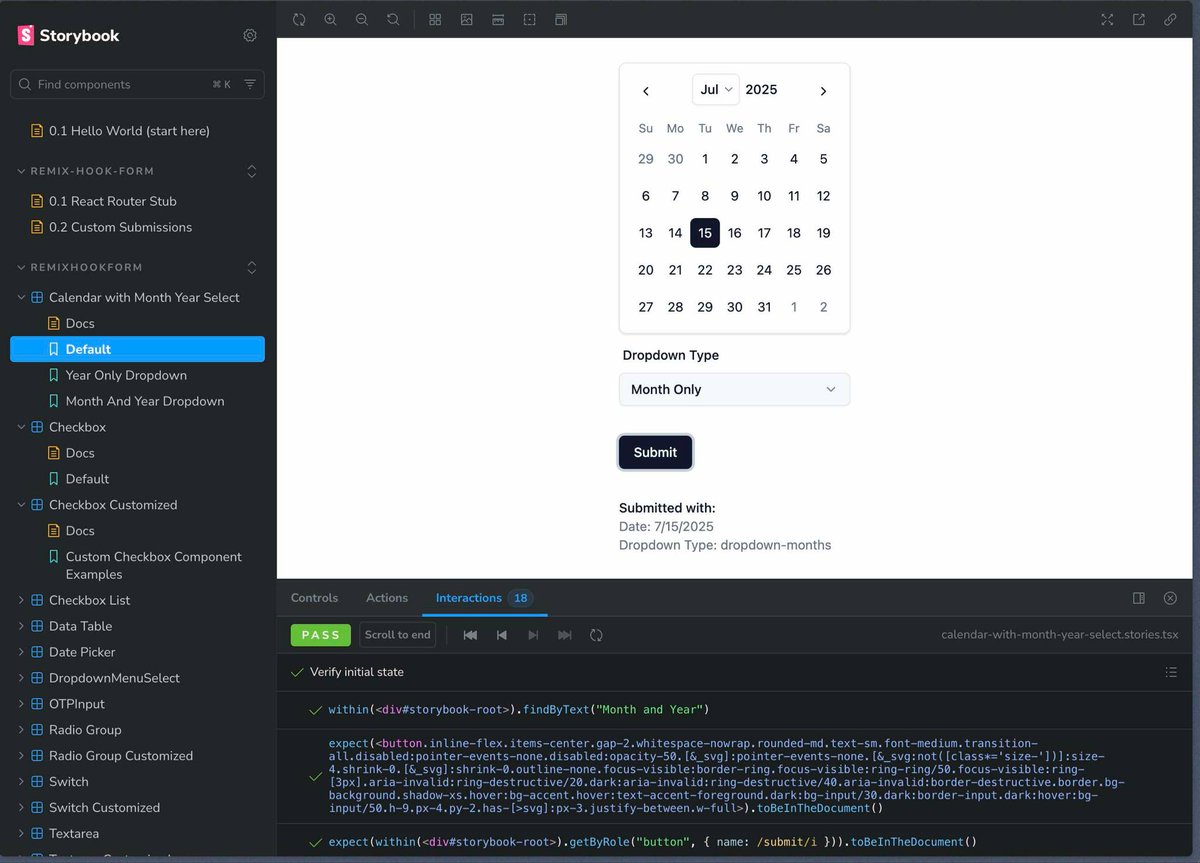Open the Jul month dropdown
Image resolution: width=1200 pixels, height=863 pixels.
point(716,89)
